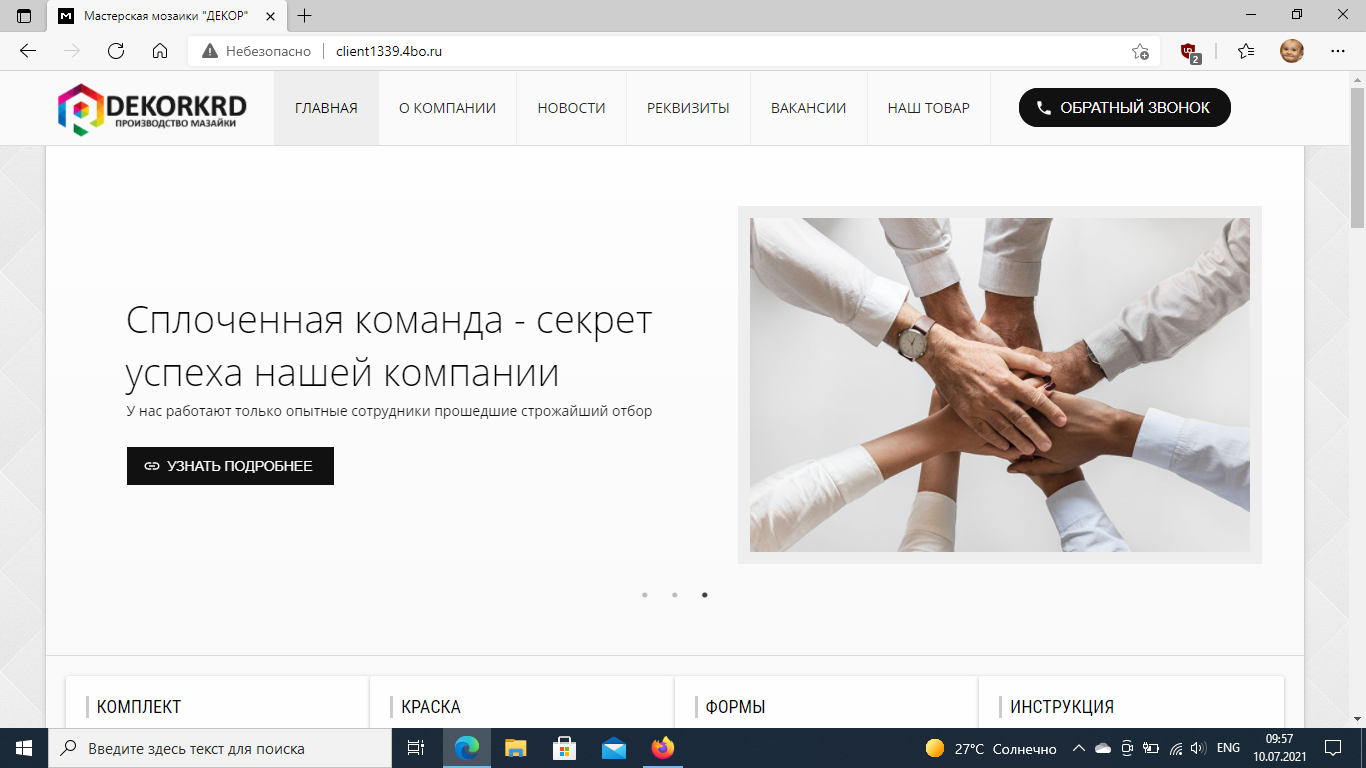The height and width of the screenshot is (768, 1366).
Task: Click the УЗНАТЬ ПОДРОБНЕЕ button
Action: click(230, 466)
